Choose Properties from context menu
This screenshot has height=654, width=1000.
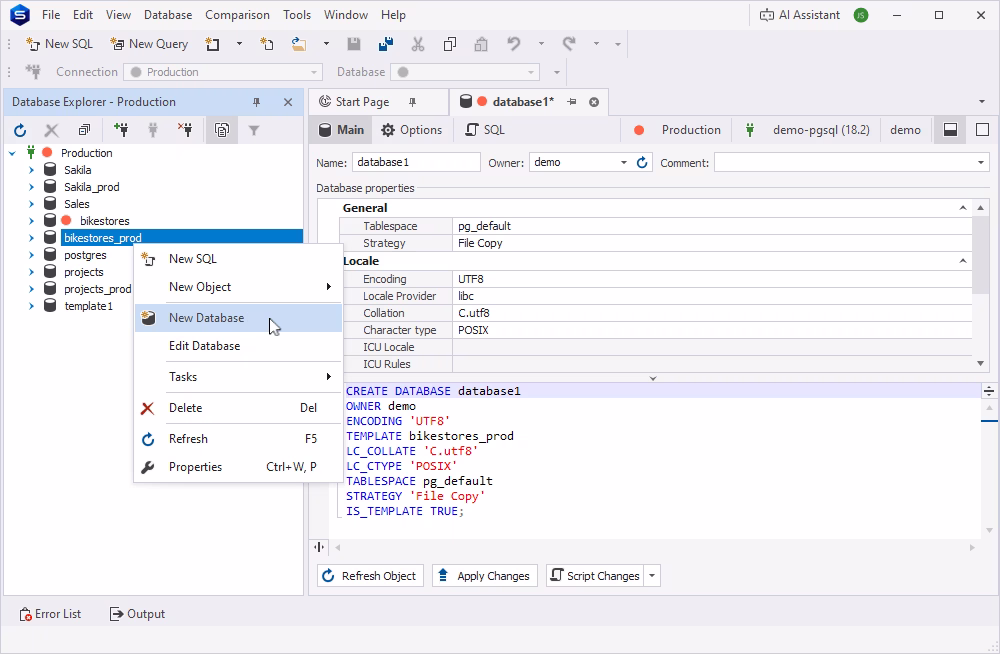click(x=239, y=467)
